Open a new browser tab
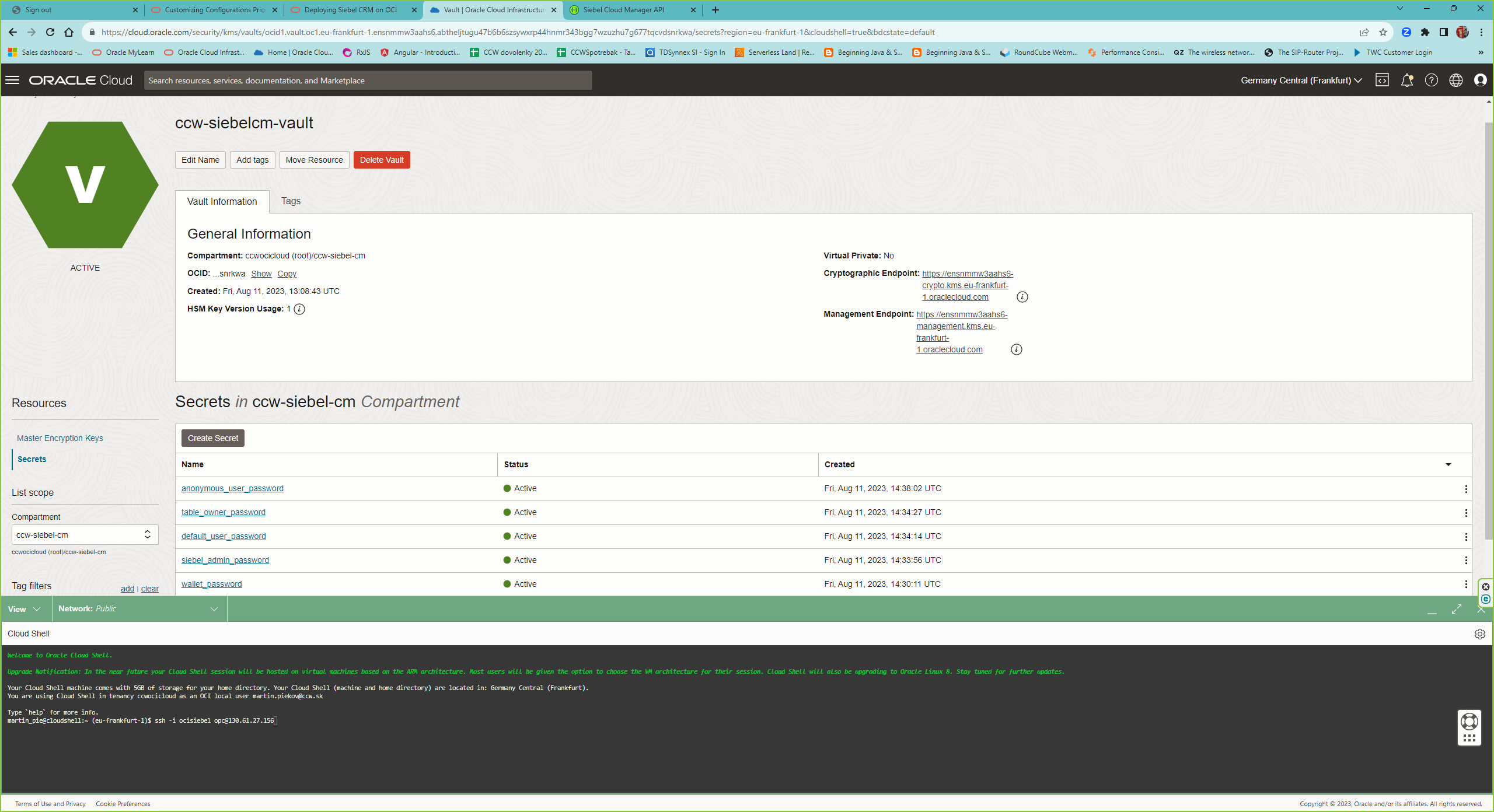 (x=715, y=10)
